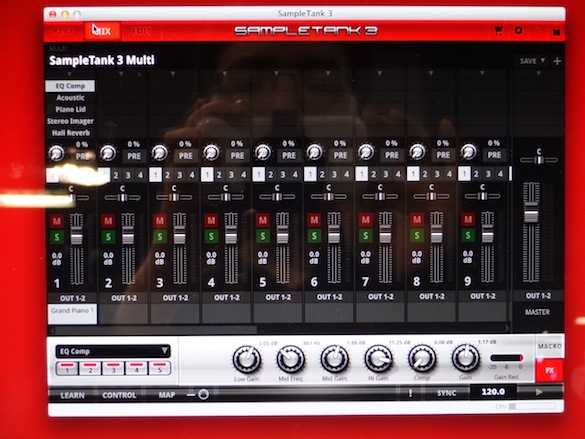585x439 pixels.
Task: Switch to the PLAY tab
Action: (63, 31)
